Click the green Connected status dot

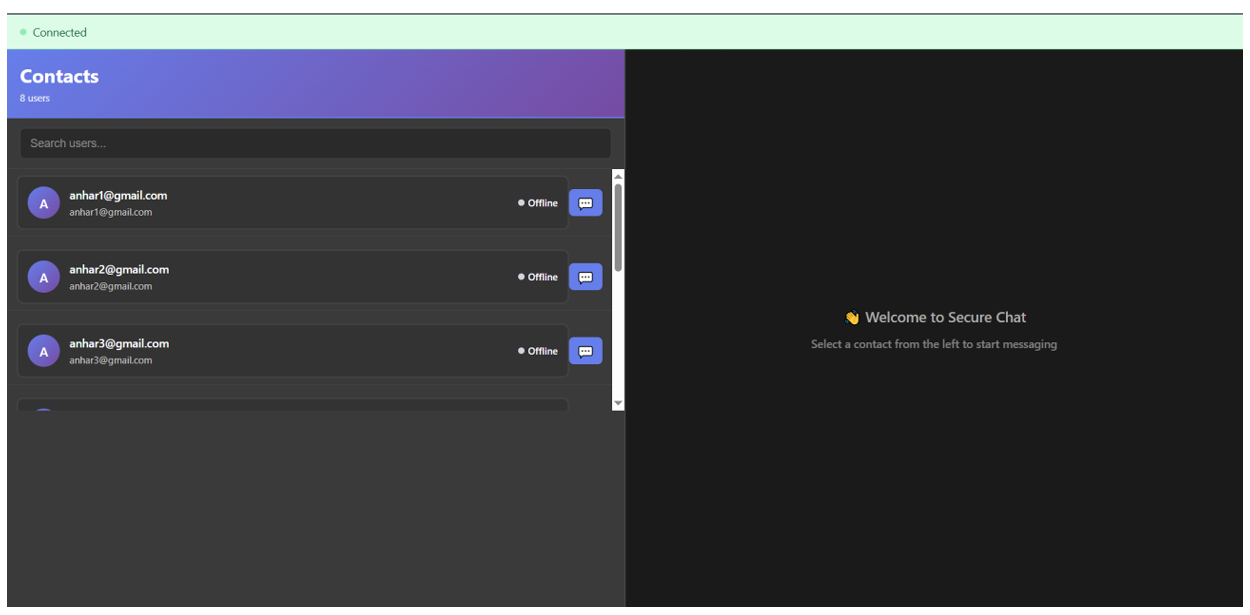pyautogui.click(x=23, y=32)
